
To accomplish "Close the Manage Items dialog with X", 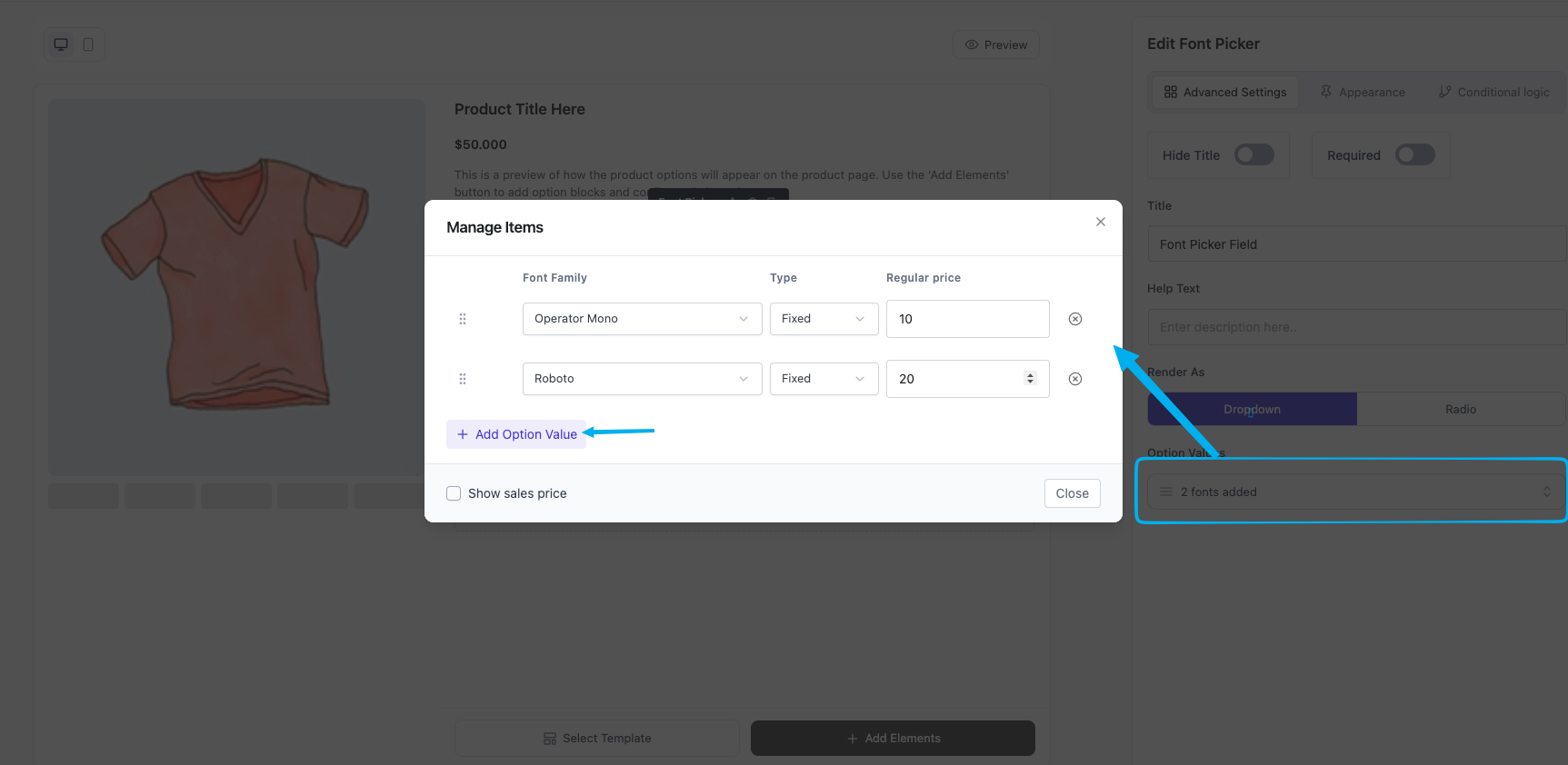I will (x=1101, y=222).
